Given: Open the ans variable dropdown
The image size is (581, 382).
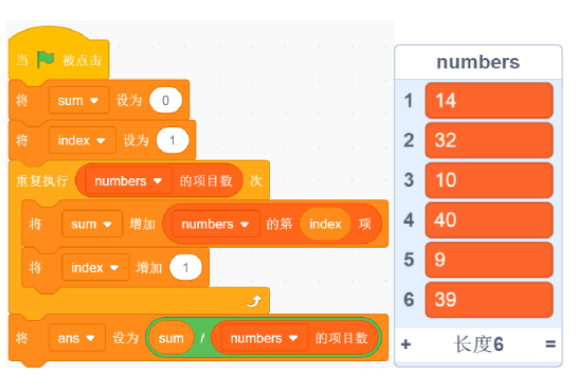Looking at the screenshot, I should coord(77,338).
